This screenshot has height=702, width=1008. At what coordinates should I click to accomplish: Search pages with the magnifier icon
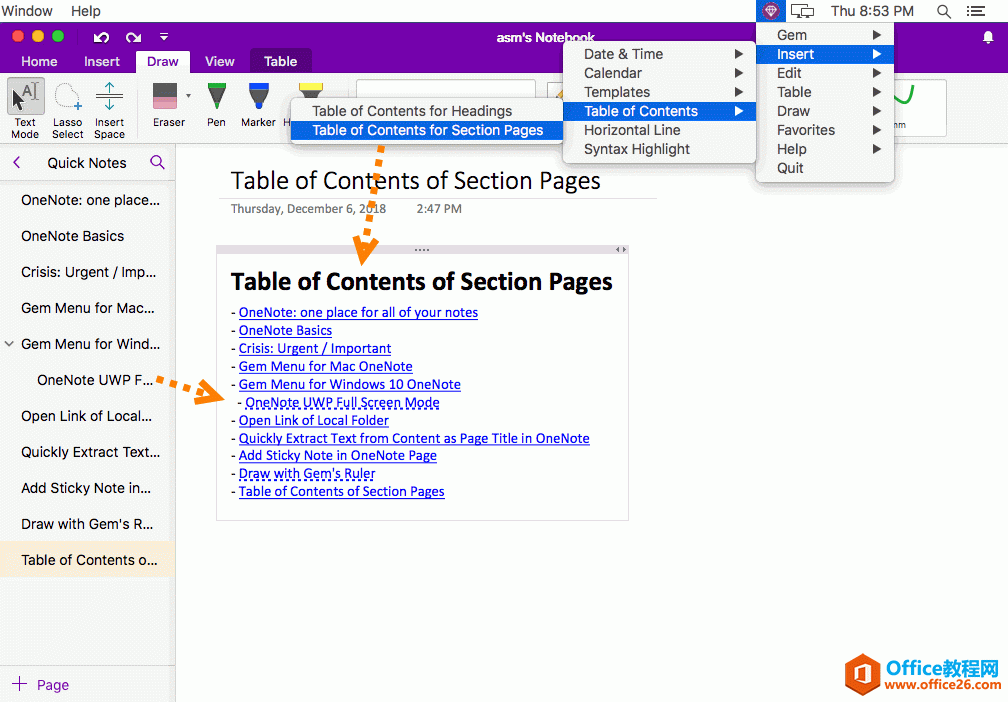[x=158, y=162]
